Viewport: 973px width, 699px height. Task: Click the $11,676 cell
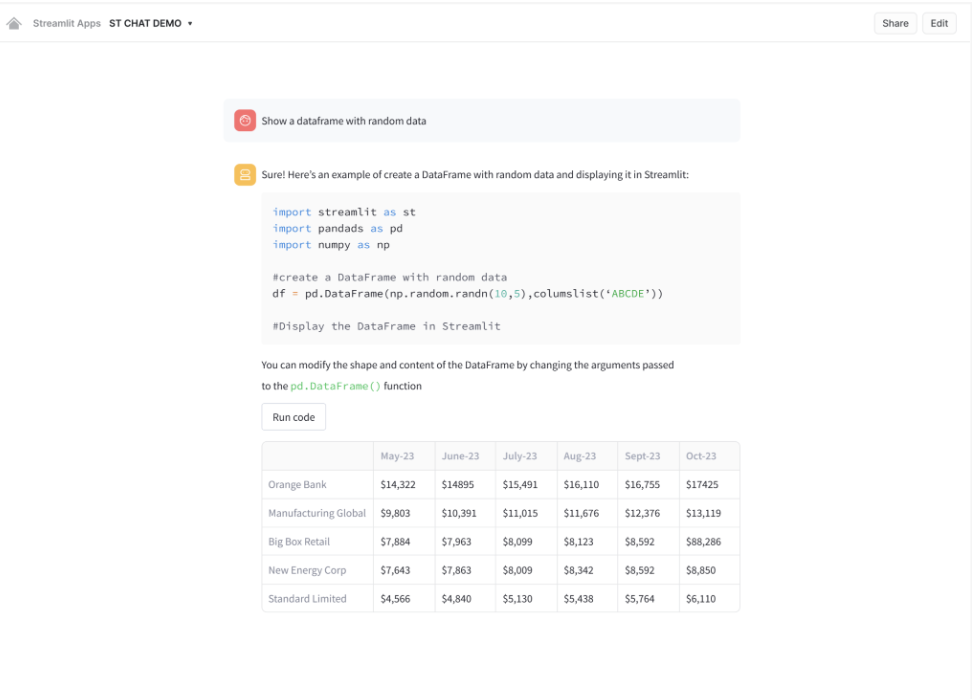coord(587,513)
